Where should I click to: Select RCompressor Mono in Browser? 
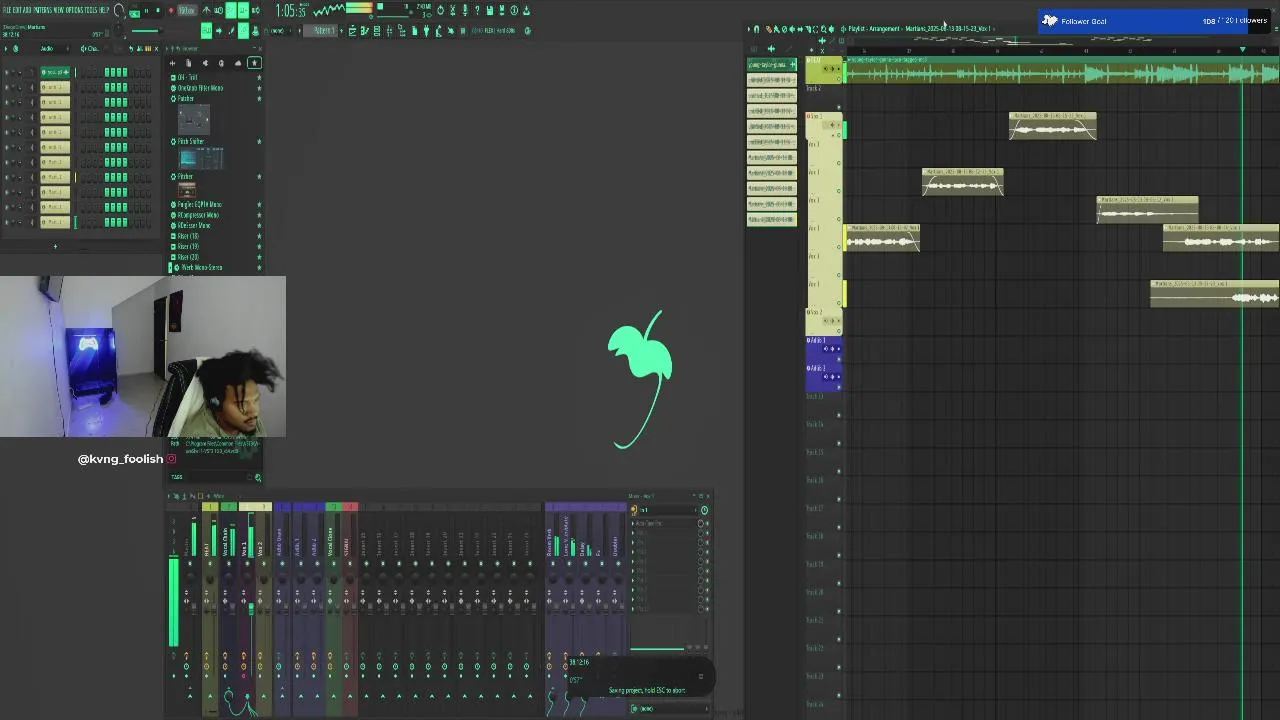coord(198,215)
